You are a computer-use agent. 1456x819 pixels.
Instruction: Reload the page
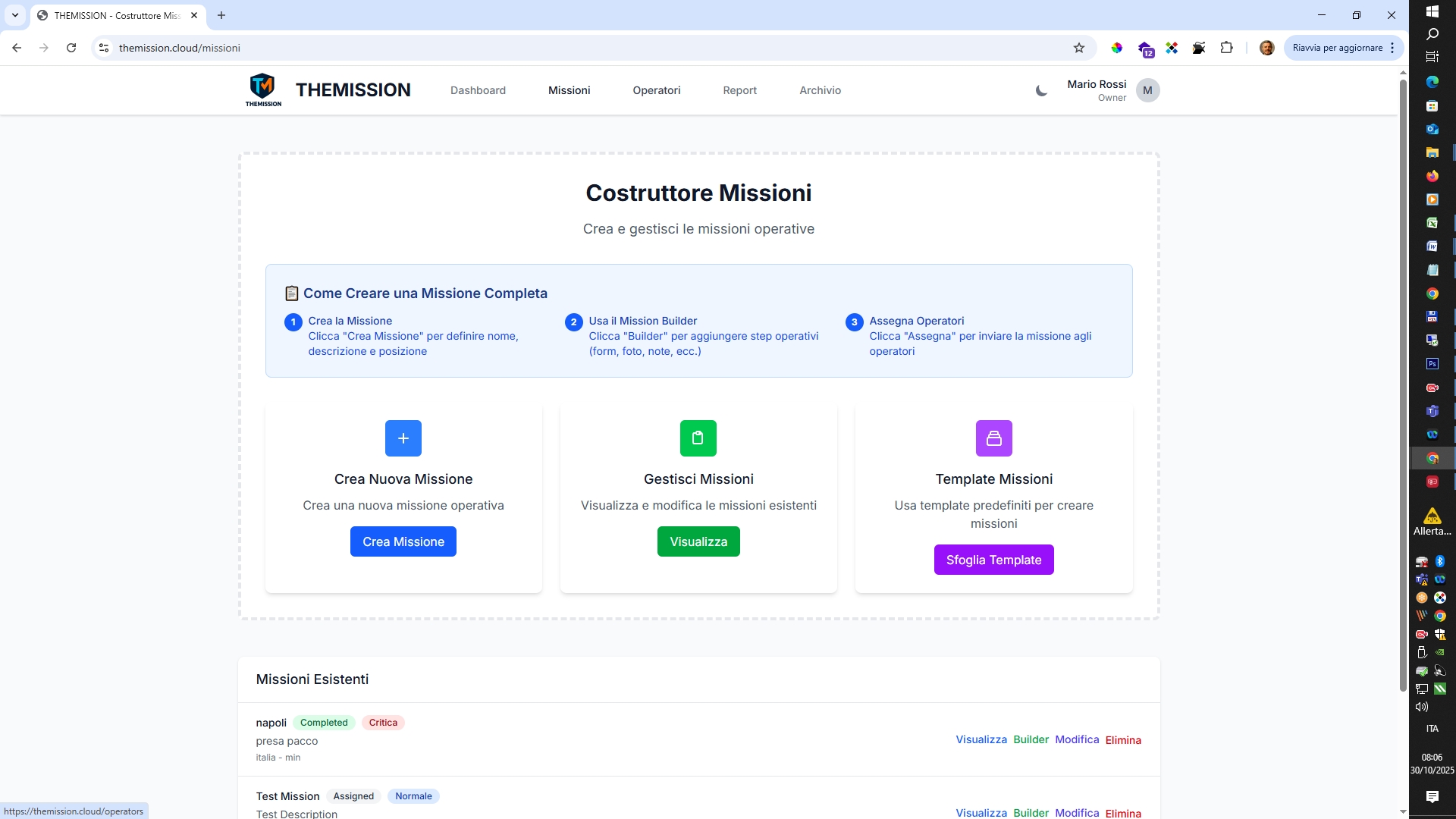(71, 48)
